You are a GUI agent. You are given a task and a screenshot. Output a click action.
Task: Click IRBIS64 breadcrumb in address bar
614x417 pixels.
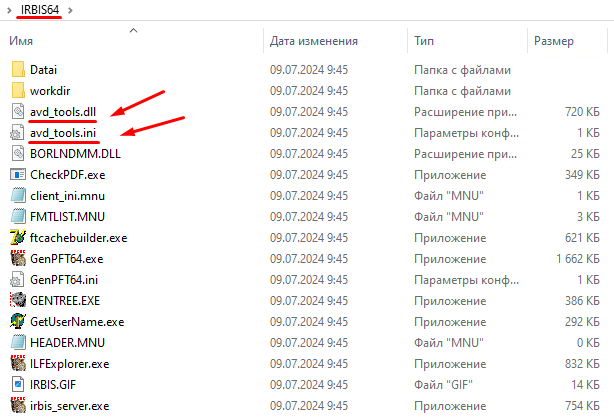coord(40,10)
